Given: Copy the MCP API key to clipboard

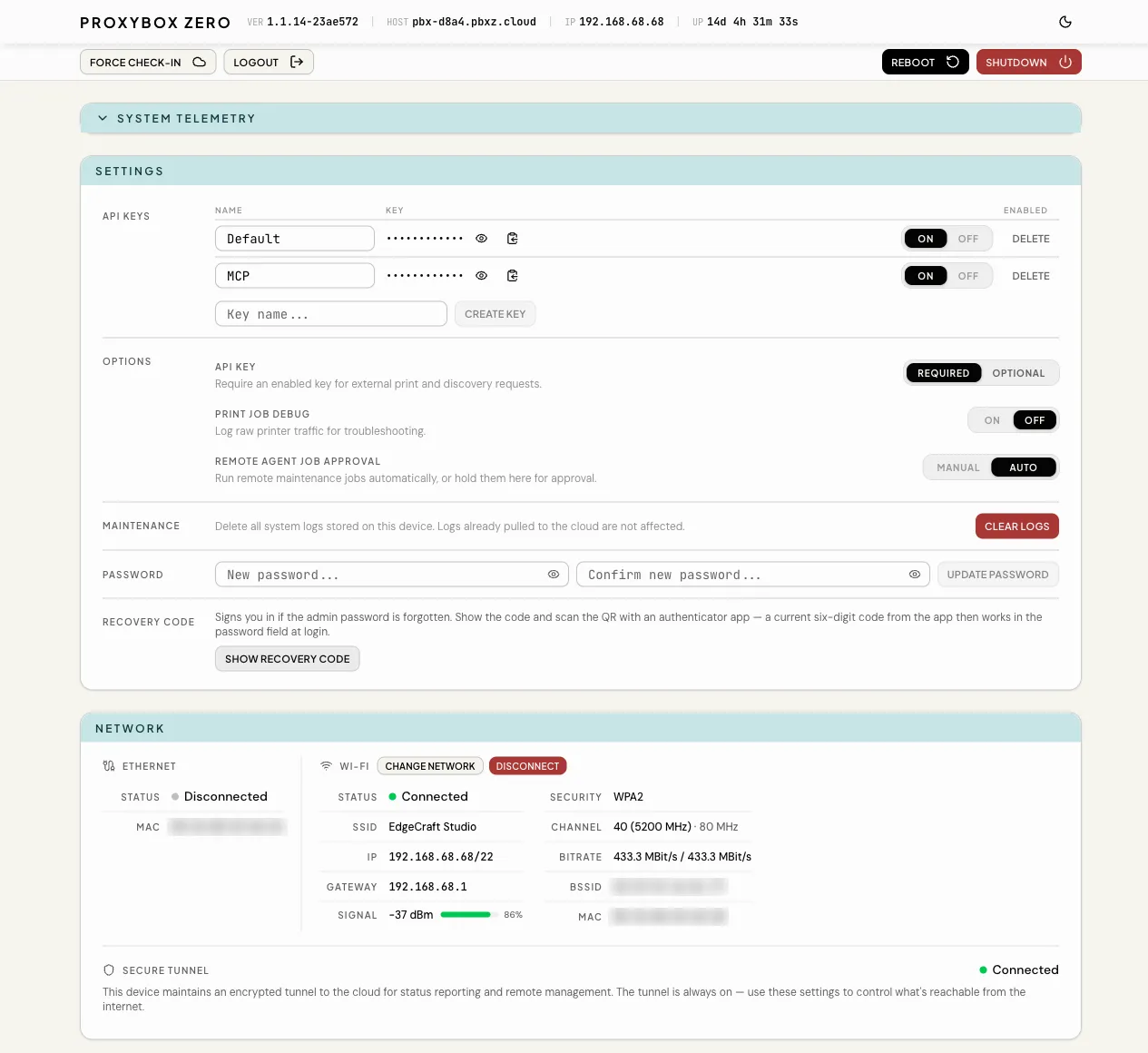Looking at the screenshot, I should (513, 276).
